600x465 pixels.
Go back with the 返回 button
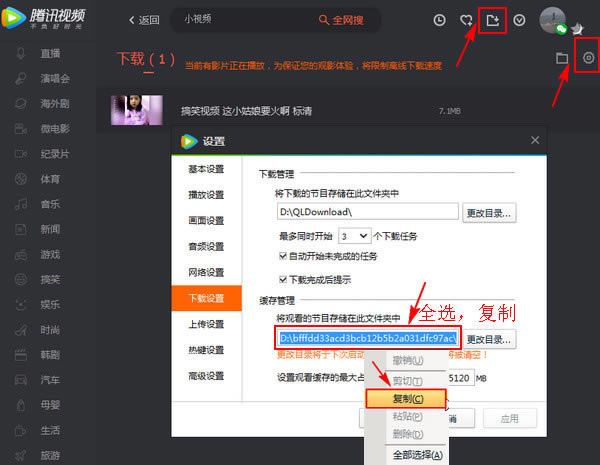pyautogui.click(x=144, y=20)
